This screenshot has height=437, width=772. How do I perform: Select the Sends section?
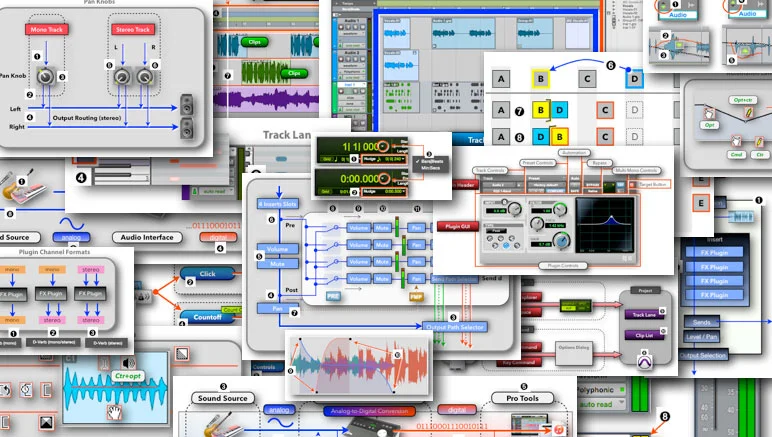(702, 322)
